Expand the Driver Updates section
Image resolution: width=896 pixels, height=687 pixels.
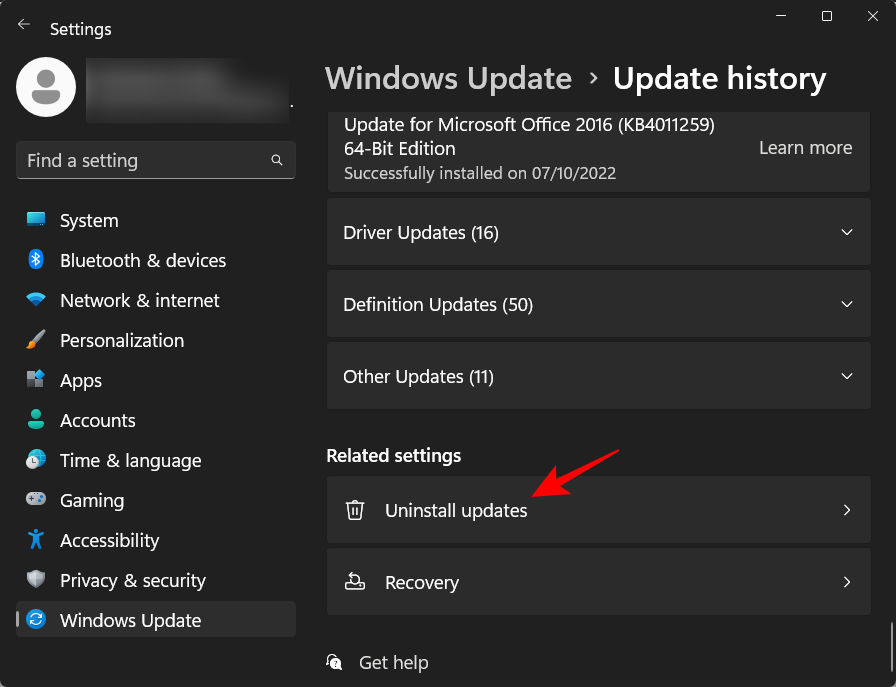click(x=847, y=231)
